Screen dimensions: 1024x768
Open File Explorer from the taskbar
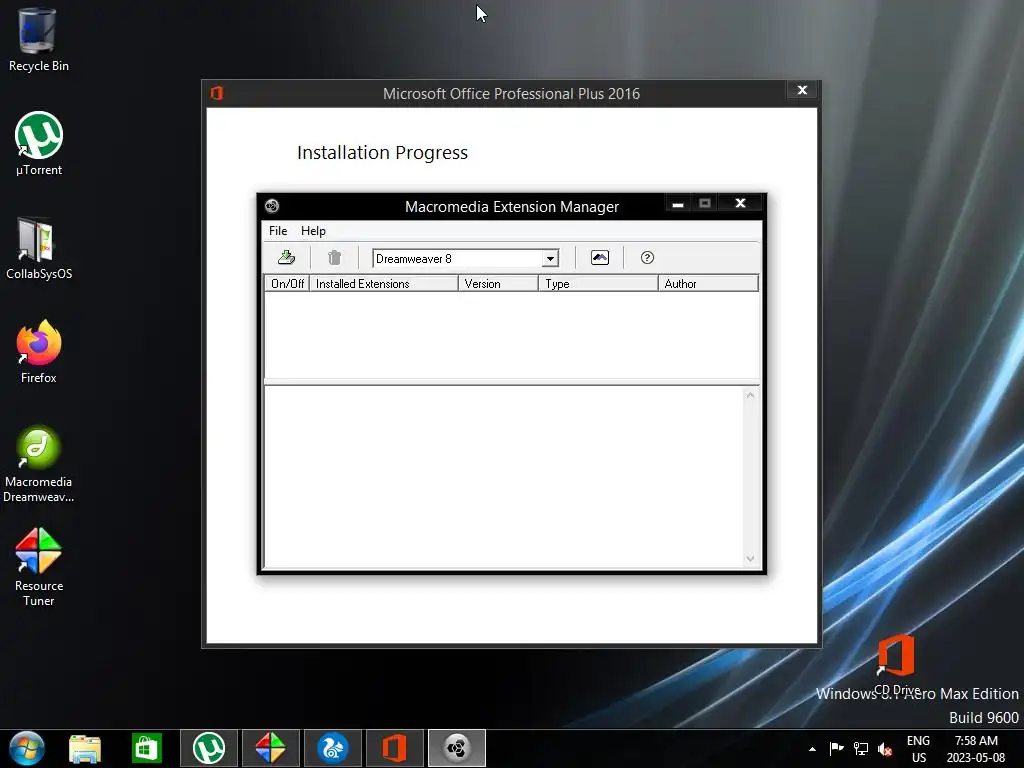click(85, 749)
